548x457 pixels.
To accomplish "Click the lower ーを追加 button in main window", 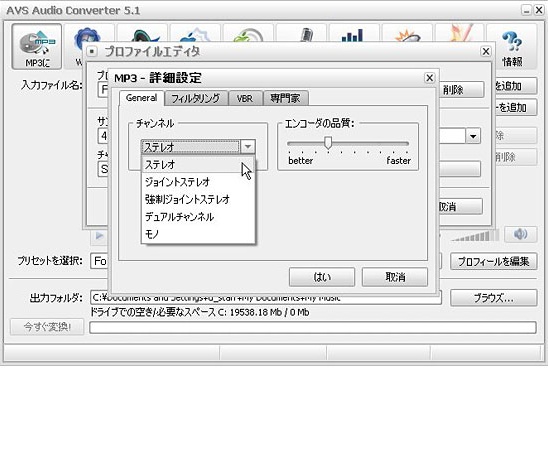I will [x=515, y=107].
